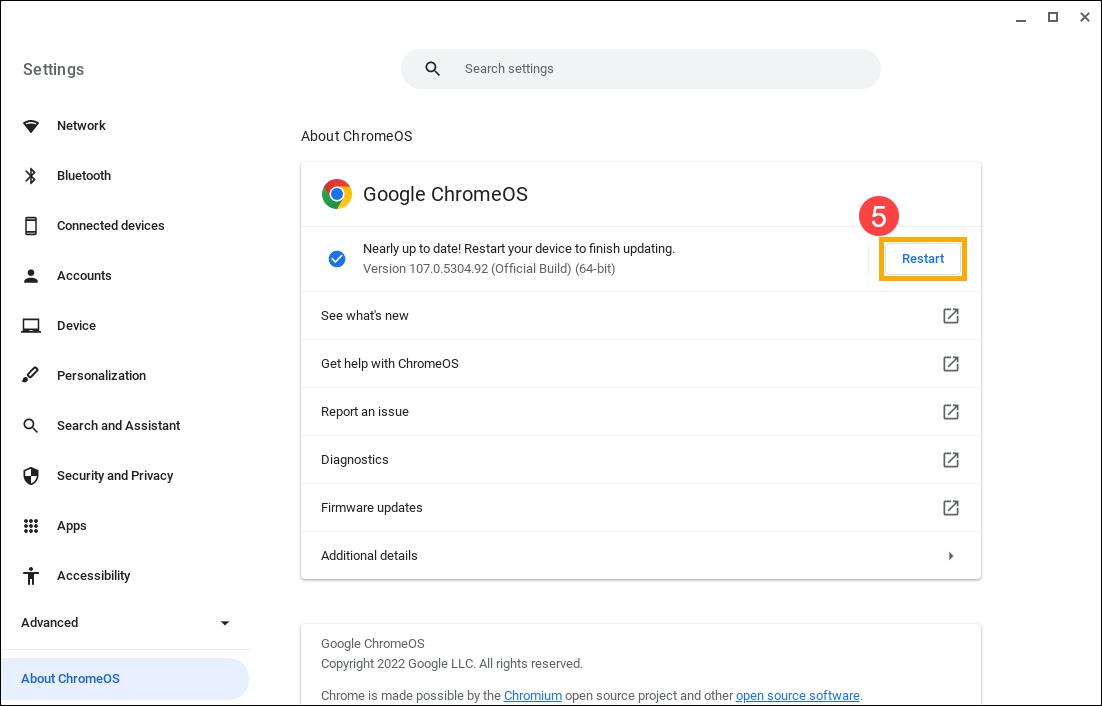Focus the Search settings field
1102x706 pixels.
pos(640,69)
